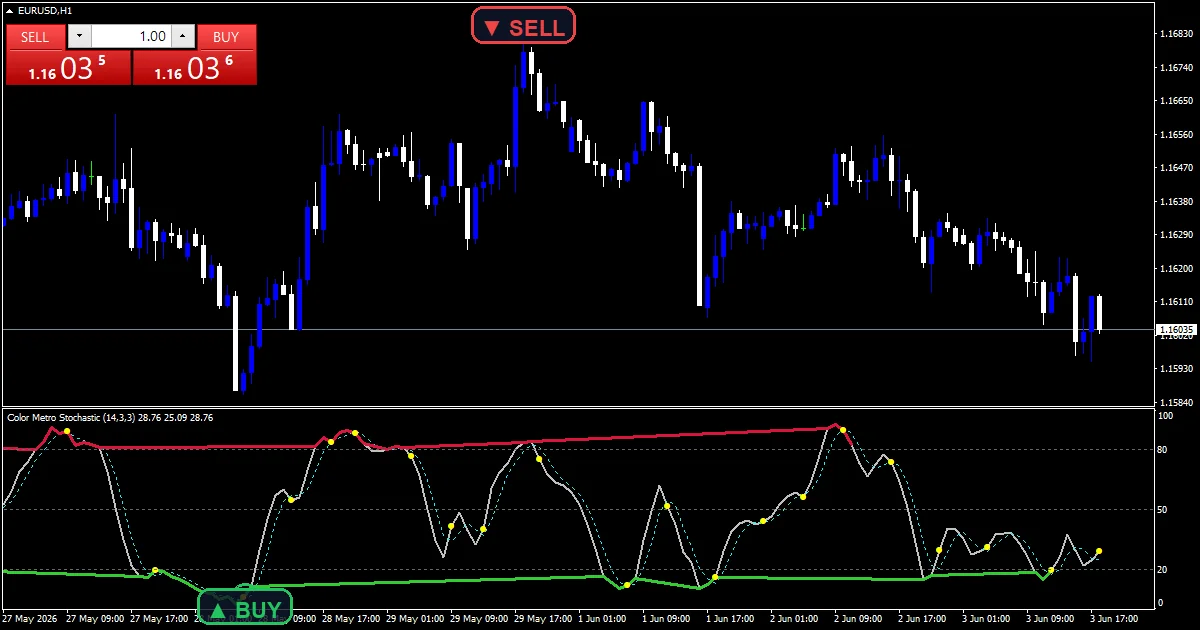Image resolution: width=1200 pixels, height=630 pixels.
Task: Collapse the one-click trading panel triangle
Action: pyautogui.click(x=9, y=10)
